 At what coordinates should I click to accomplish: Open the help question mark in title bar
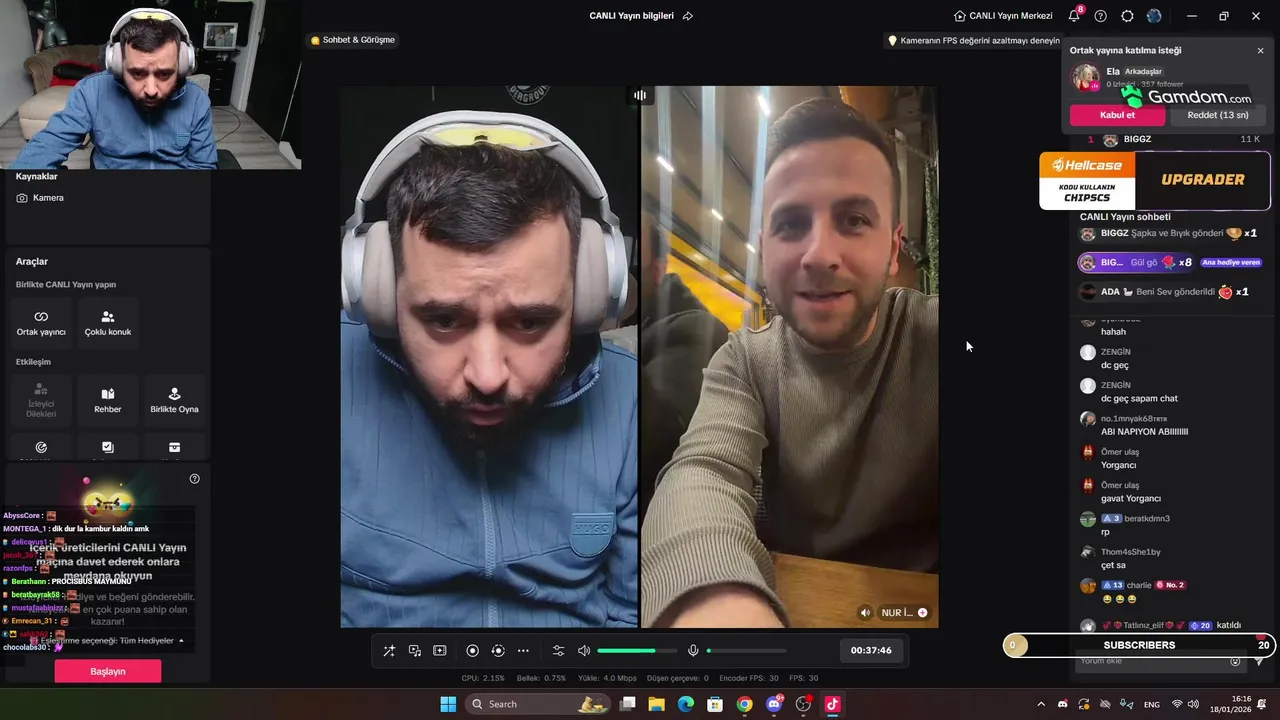pyautogui.click(x=1101, y=16)
